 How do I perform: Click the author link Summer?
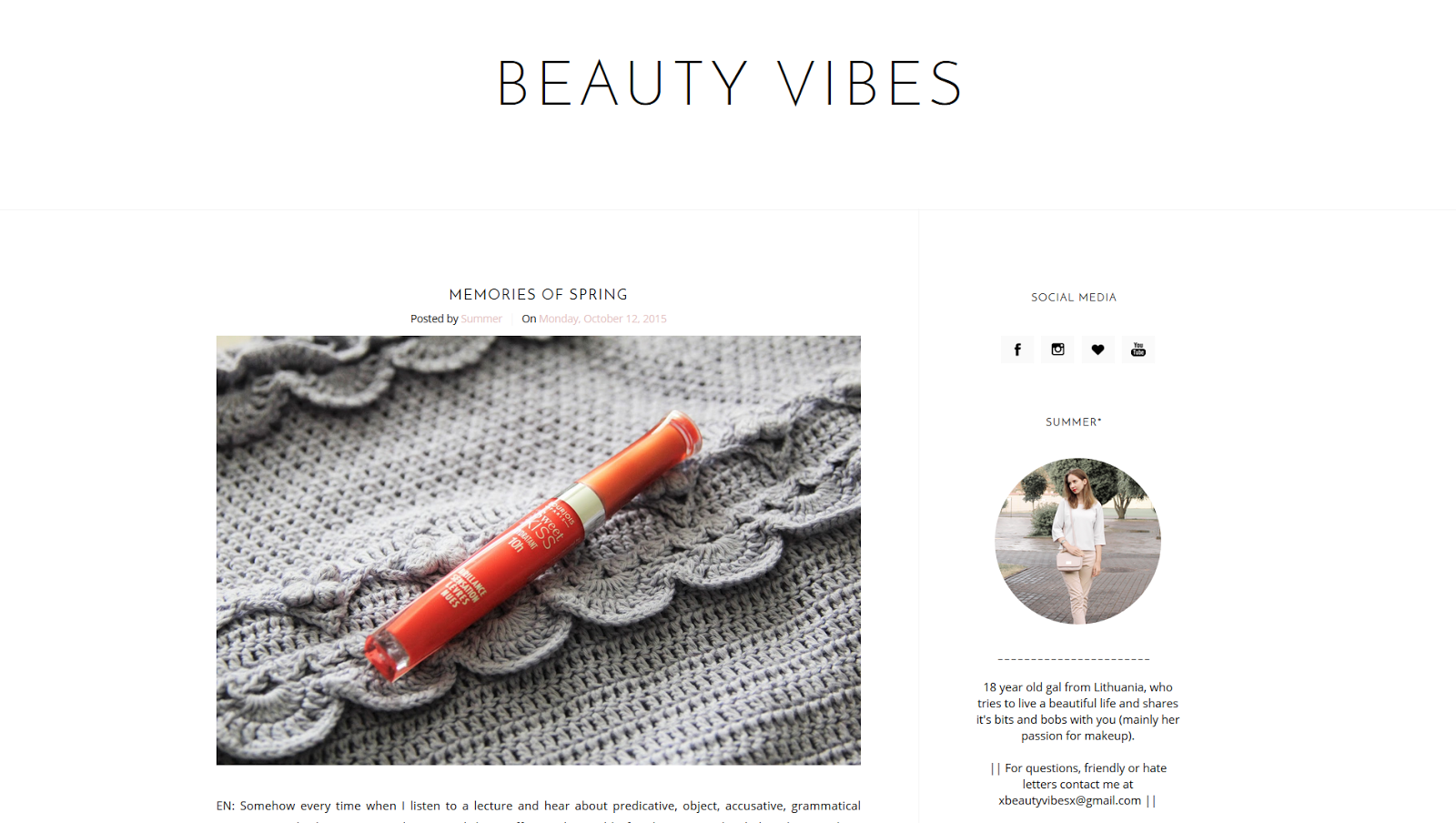pos(480,319)
